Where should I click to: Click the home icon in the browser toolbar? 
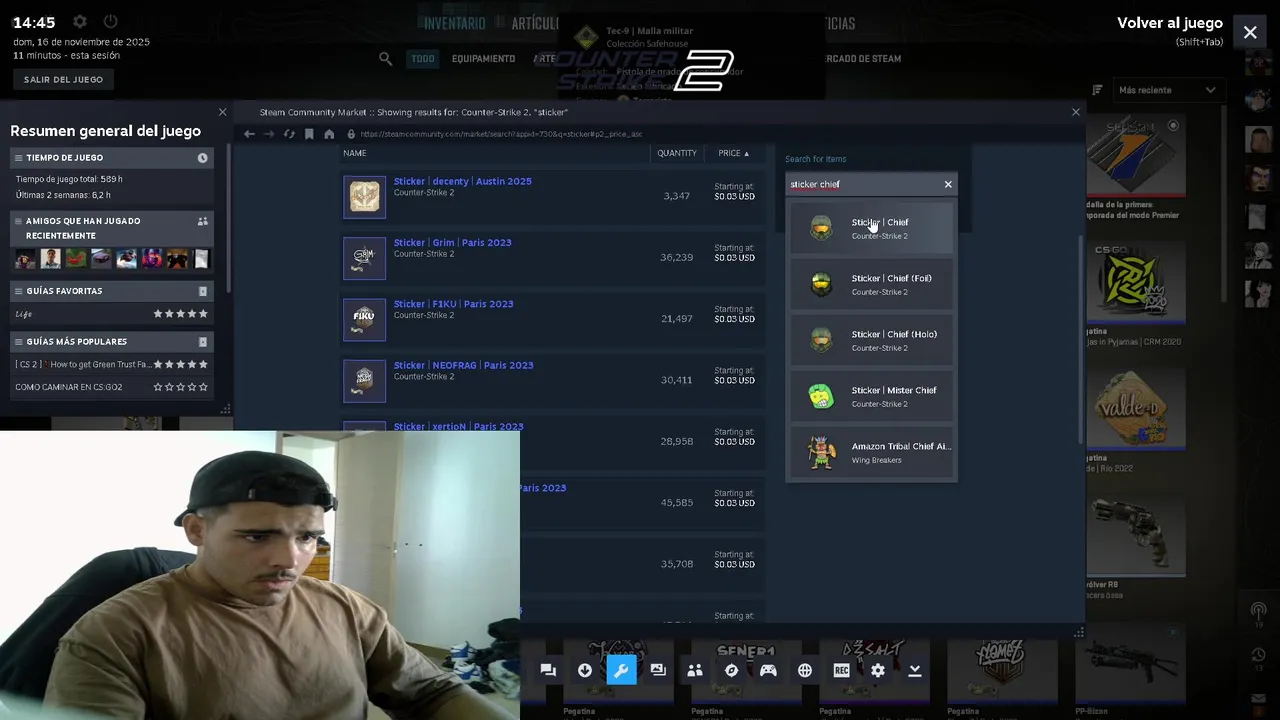point(329,134)
